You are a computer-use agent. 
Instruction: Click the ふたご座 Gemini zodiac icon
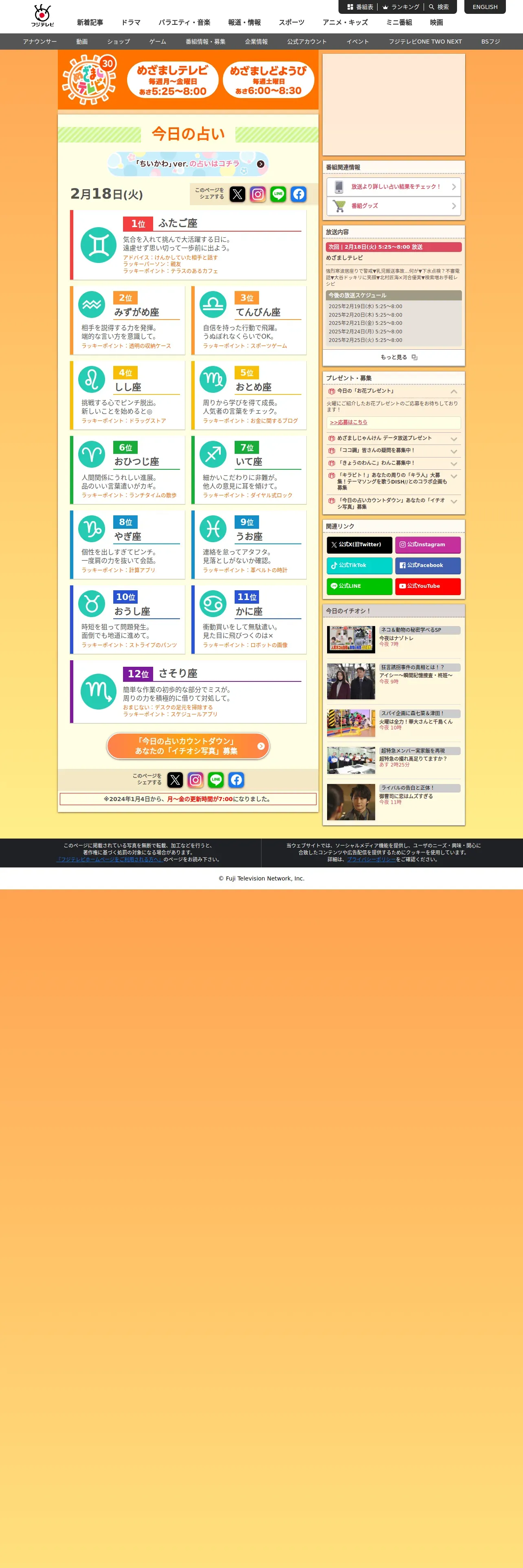[99, 245]
